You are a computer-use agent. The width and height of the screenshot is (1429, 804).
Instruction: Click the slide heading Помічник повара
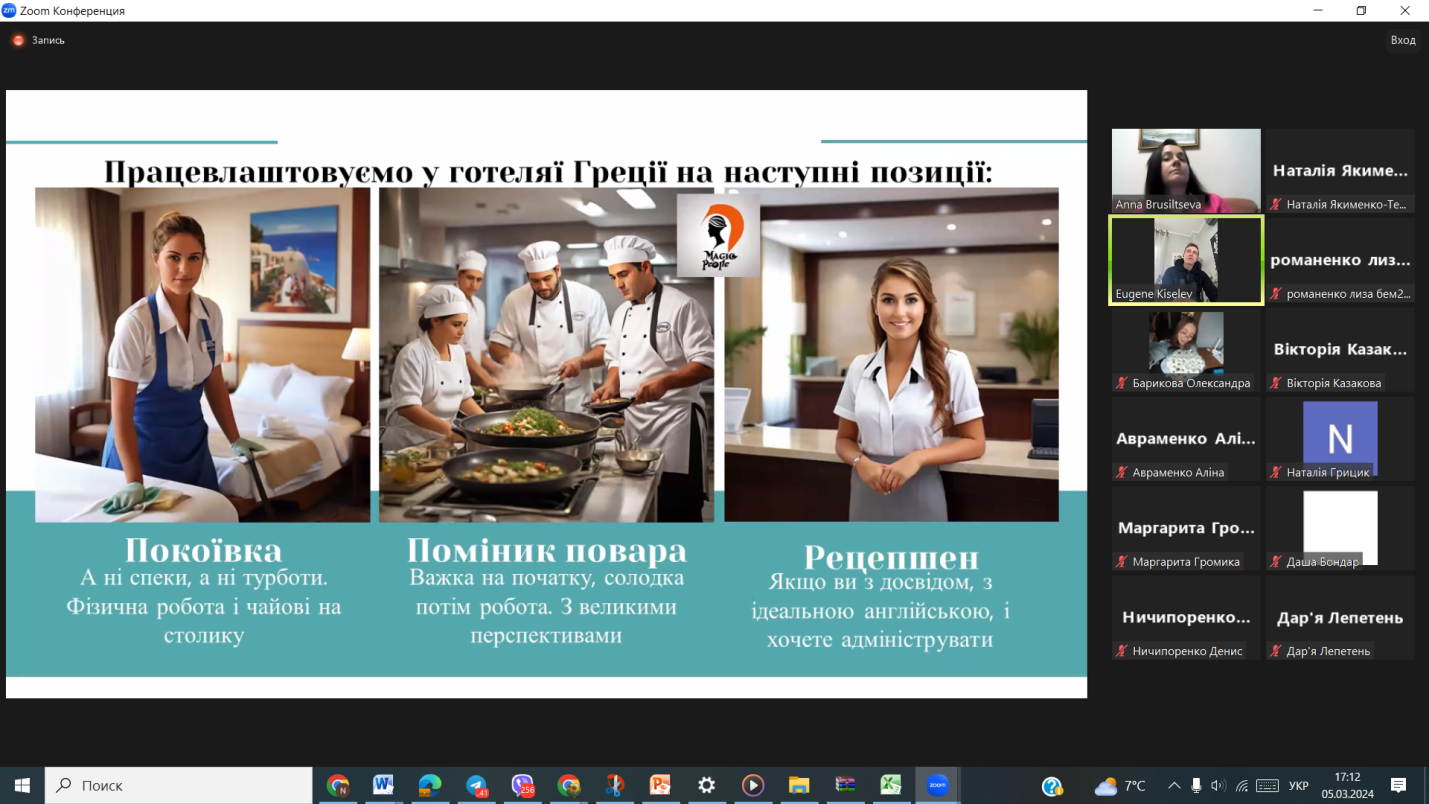coord(547,551)
